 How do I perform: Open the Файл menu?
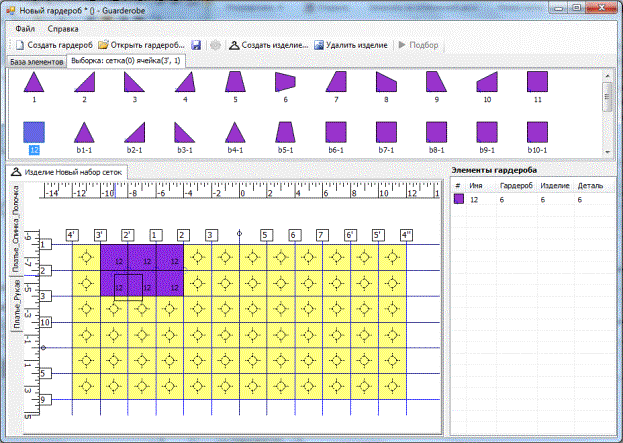pos(25,29)
